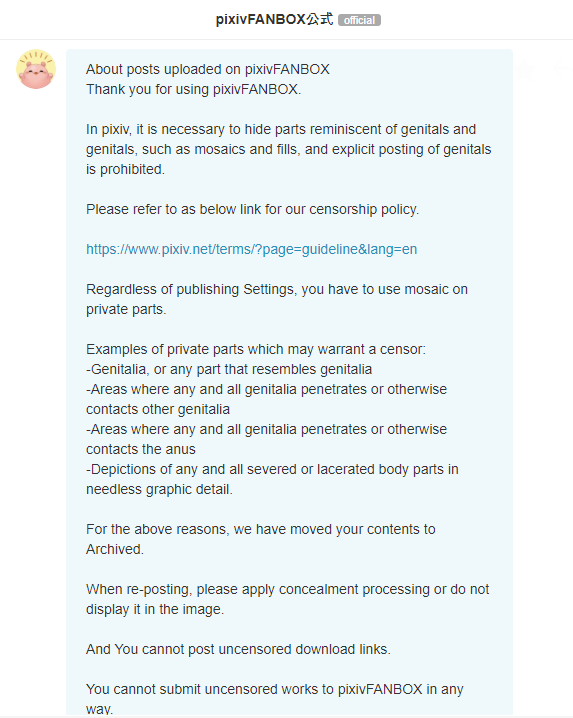Open the pixivFANBOX公式 conversation title

[x=274, y=19]
